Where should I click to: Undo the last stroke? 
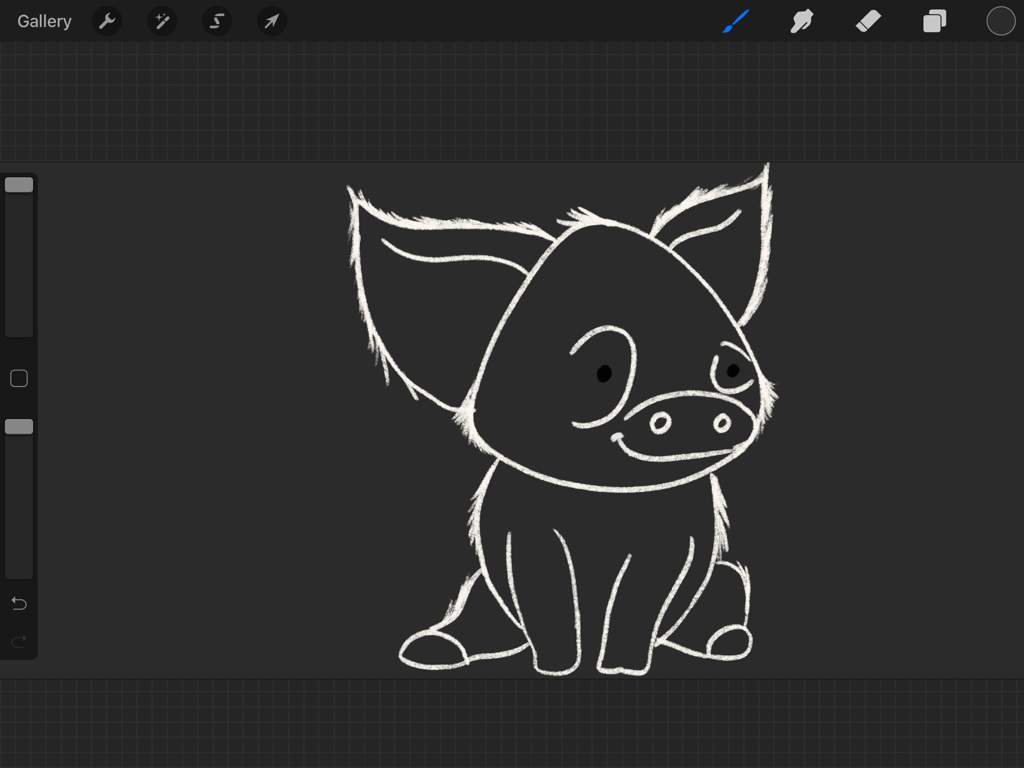(x=19, y=603)
